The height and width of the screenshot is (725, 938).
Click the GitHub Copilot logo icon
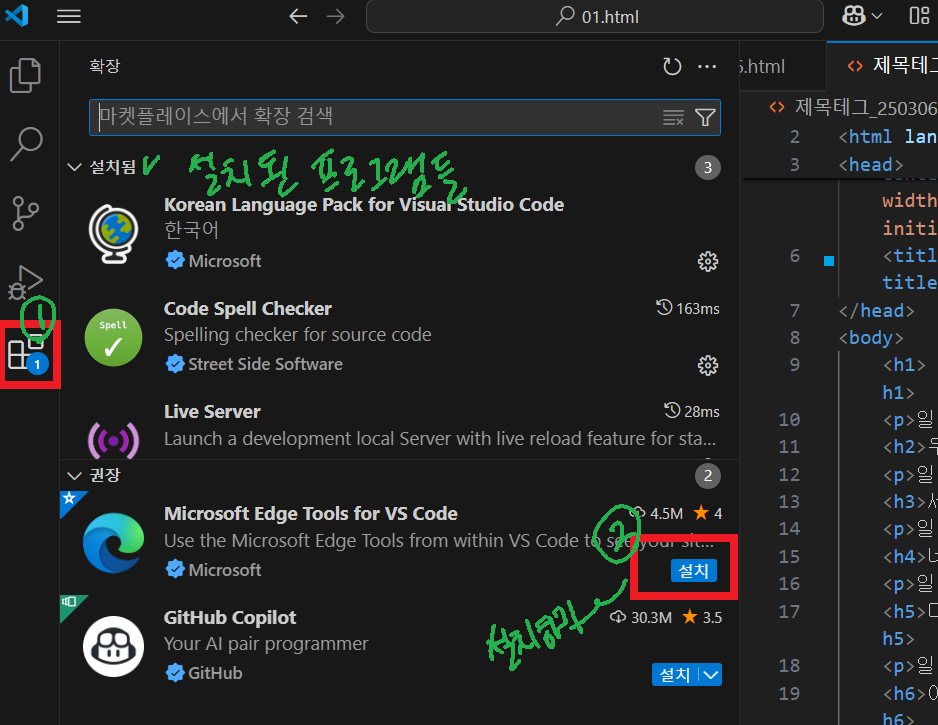point(114,647)
